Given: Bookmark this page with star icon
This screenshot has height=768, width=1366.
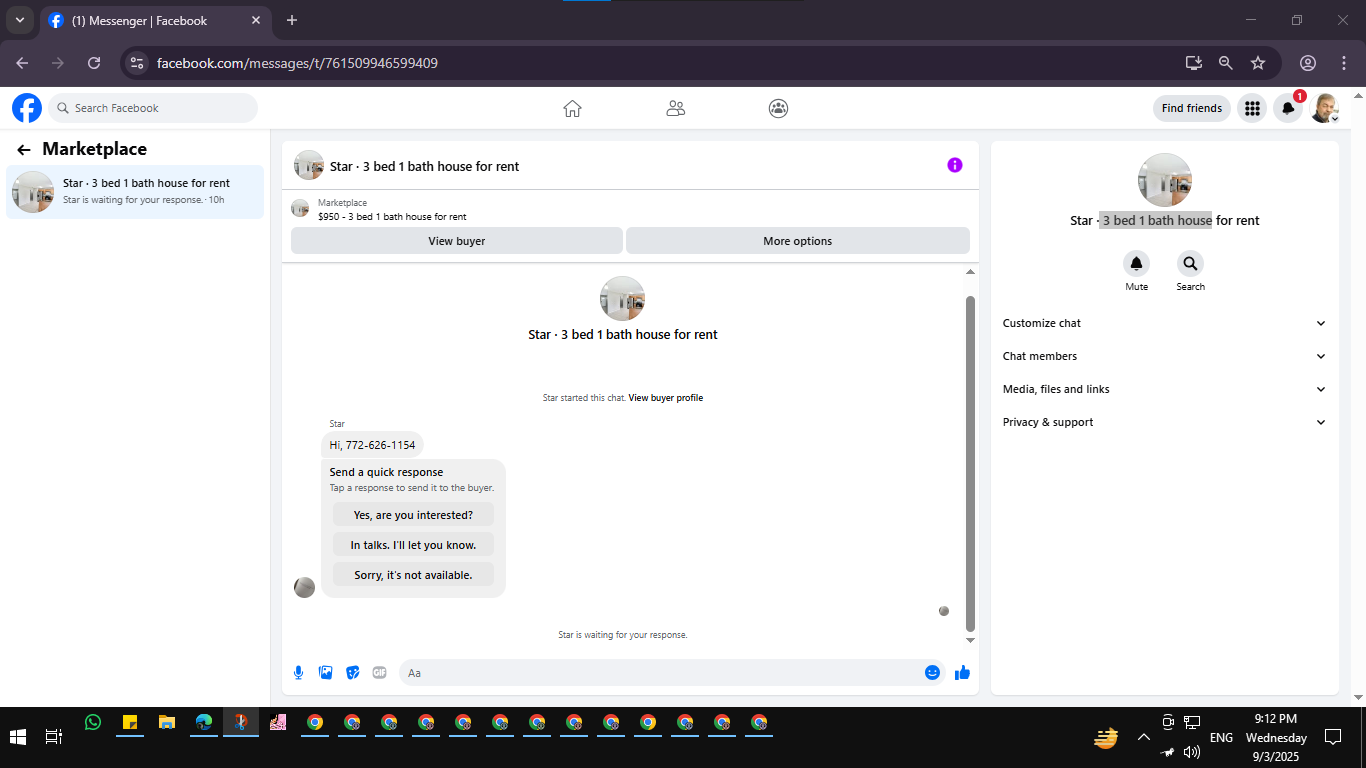Looking at the screenshot, I should pyautogui.click(x=1258, y=63).
